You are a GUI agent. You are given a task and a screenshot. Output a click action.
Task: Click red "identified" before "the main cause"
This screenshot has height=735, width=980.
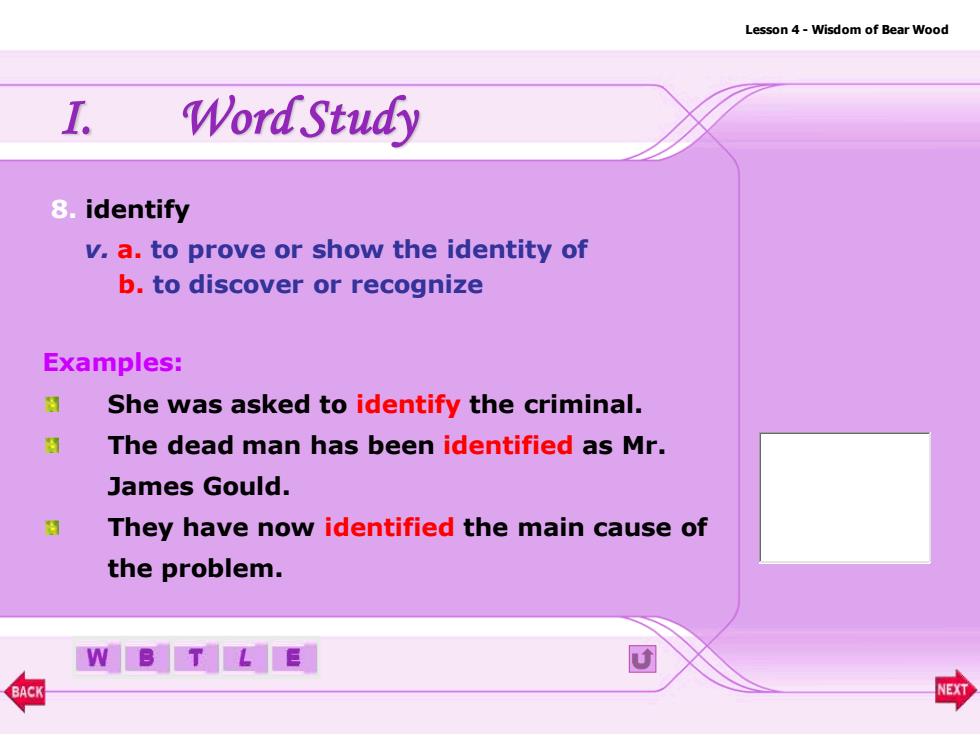389,528
